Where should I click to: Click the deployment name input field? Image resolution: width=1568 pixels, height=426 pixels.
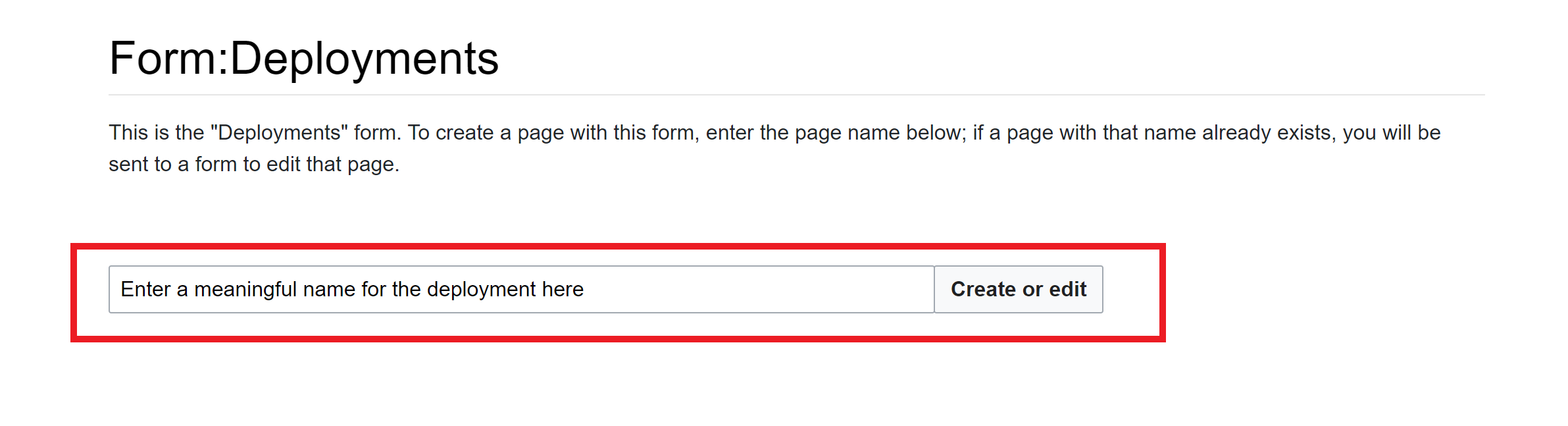click(x=521, y=289)
